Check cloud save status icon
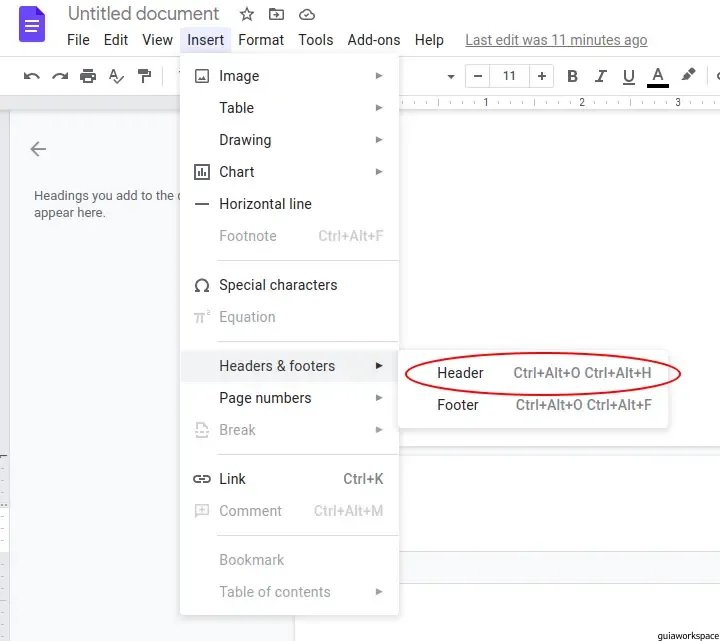720x641 pixels. tap(307, 15)
